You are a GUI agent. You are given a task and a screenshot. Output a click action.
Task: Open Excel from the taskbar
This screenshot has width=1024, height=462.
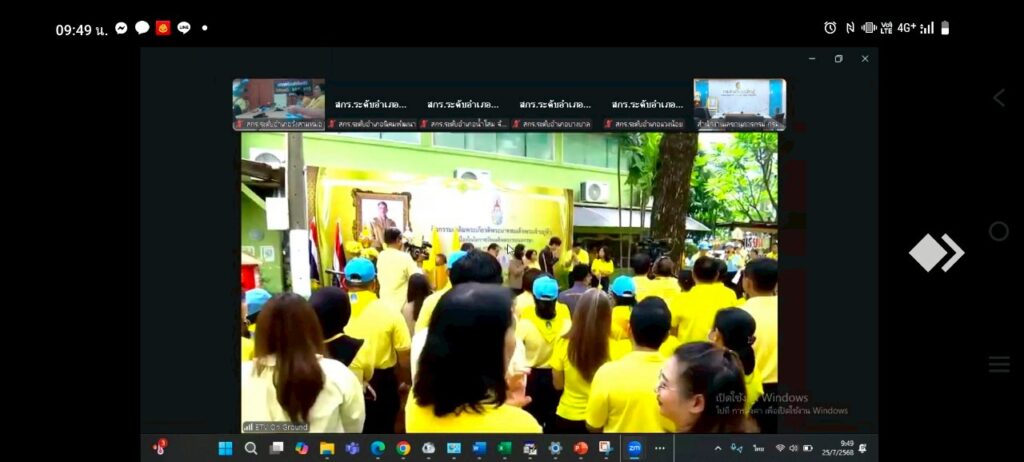[505, 448]
